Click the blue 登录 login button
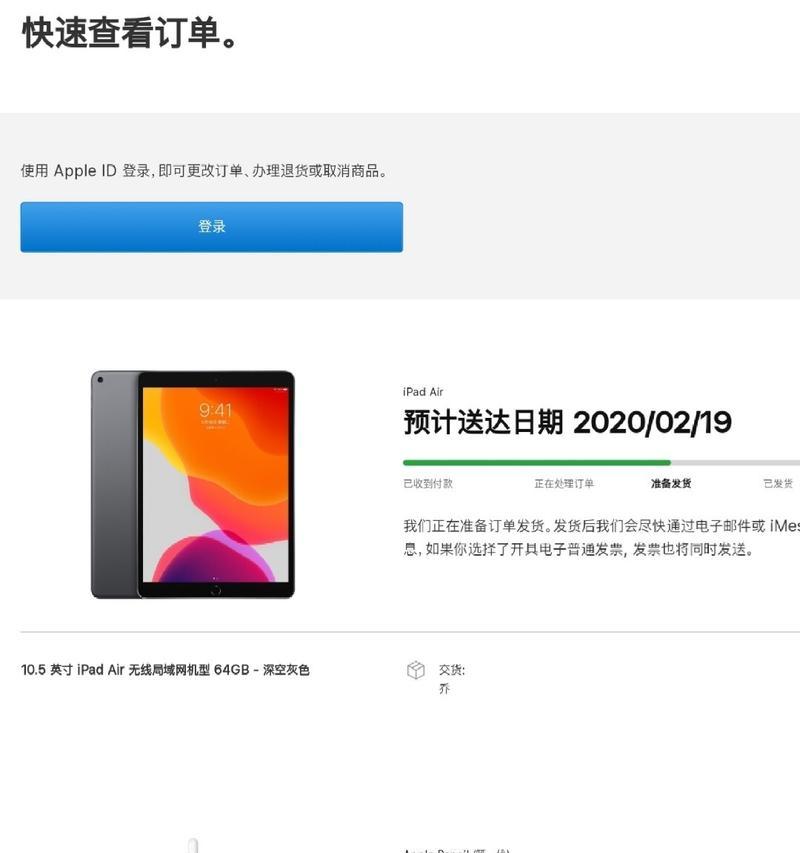This screenshot has width=800, height=853. (x=212, y=227)
